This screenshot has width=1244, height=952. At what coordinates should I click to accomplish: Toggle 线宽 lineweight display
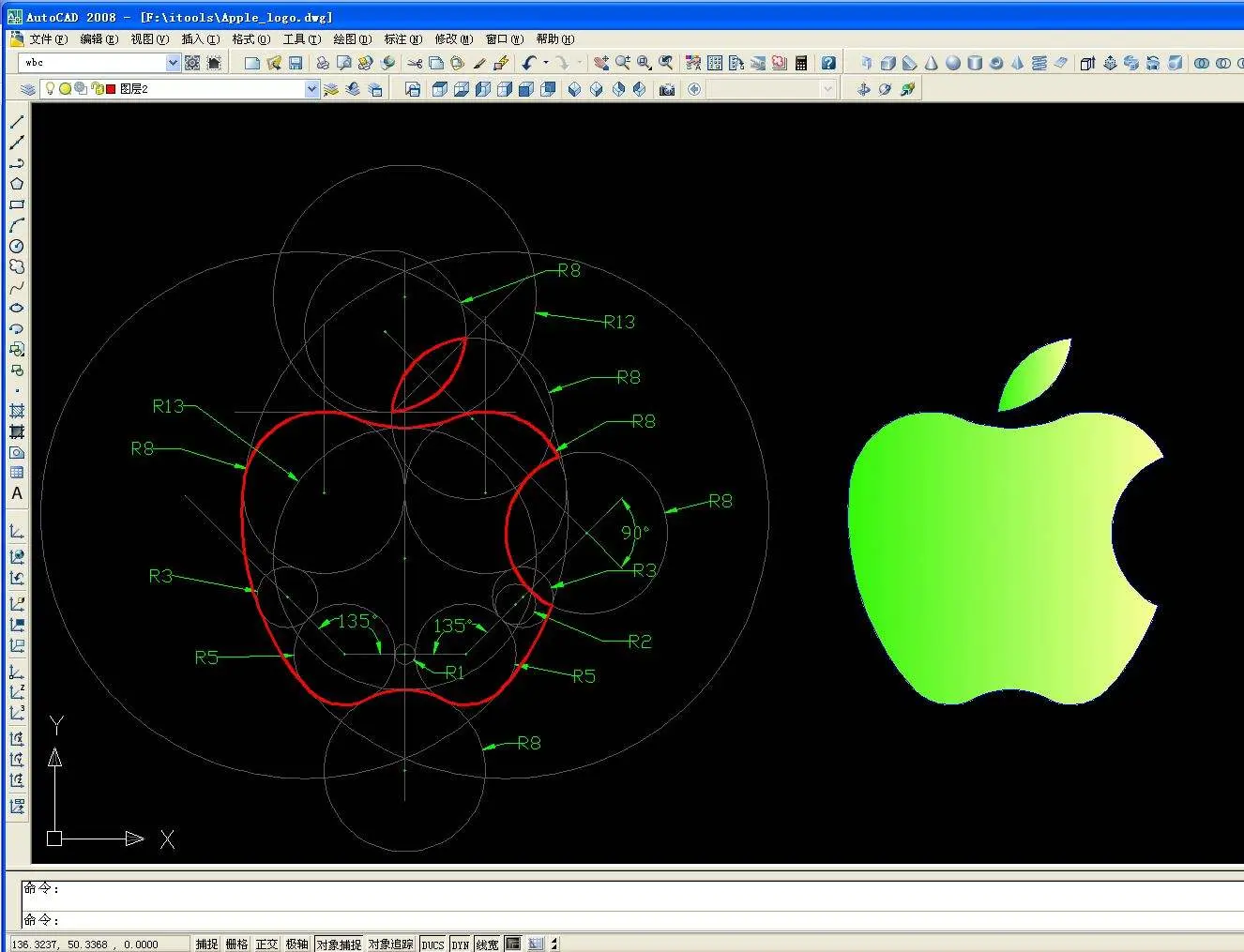click(x=487, y=944)
